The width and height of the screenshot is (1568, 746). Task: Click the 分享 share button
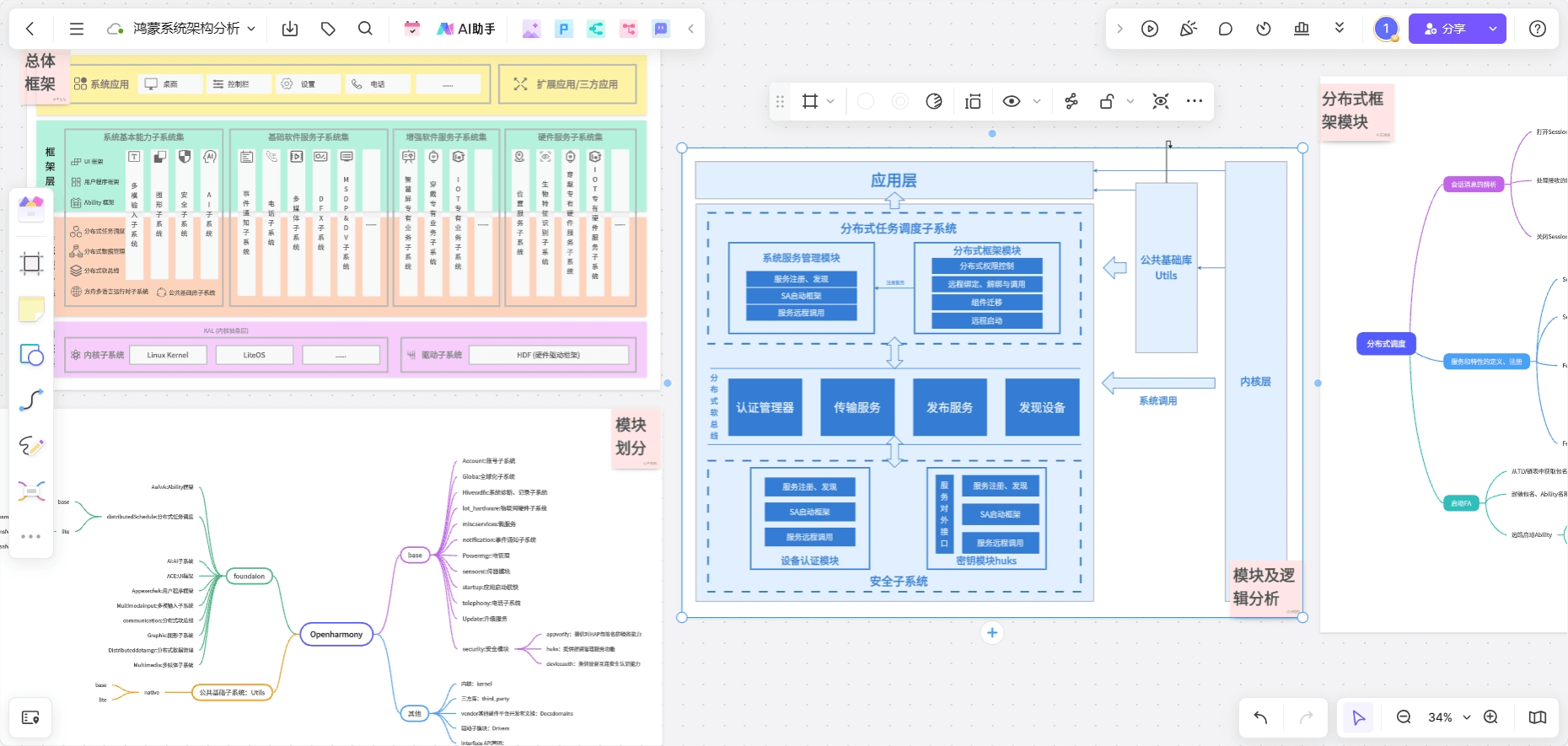pos(1445,29)
